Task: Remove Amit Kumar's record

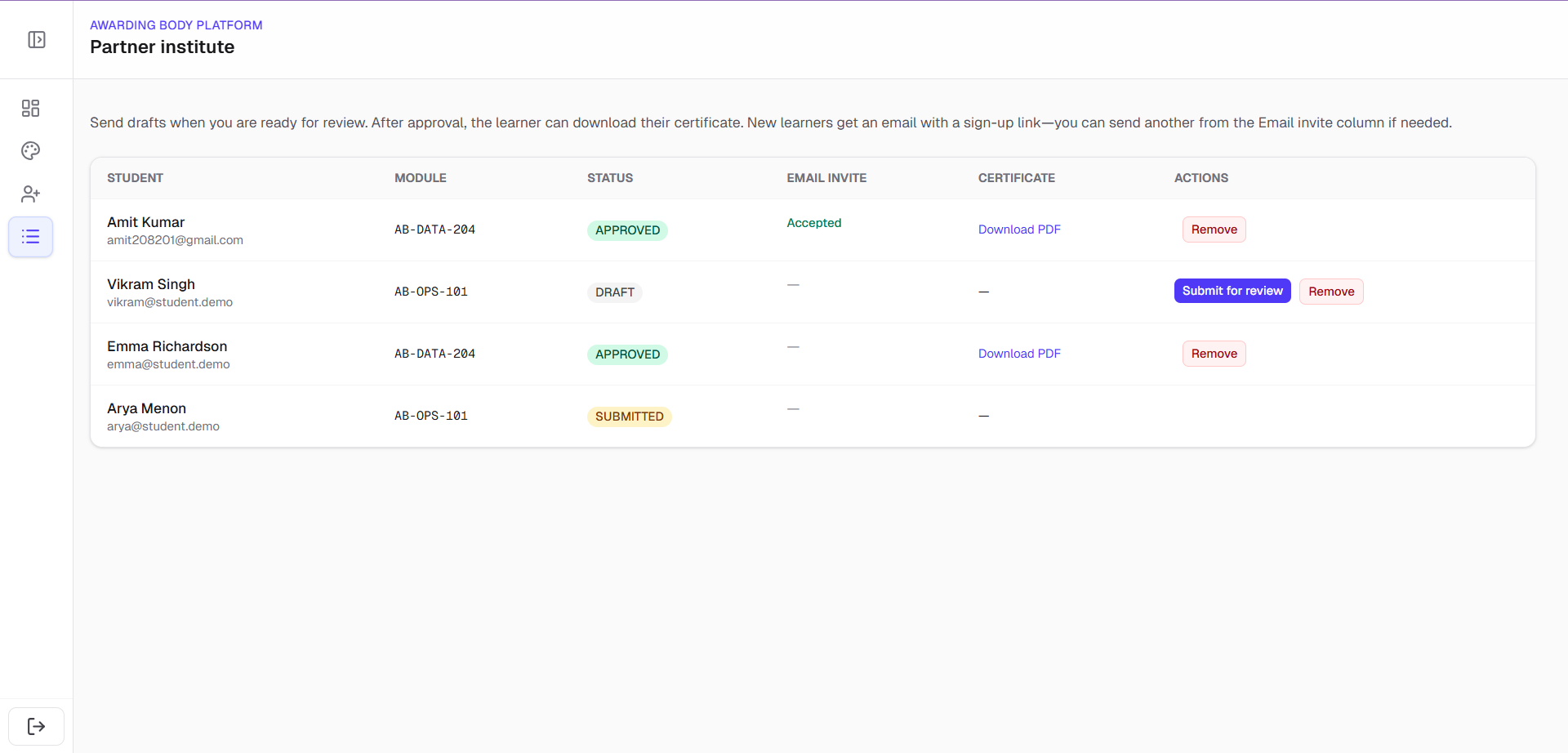Action: point(1214,229)
